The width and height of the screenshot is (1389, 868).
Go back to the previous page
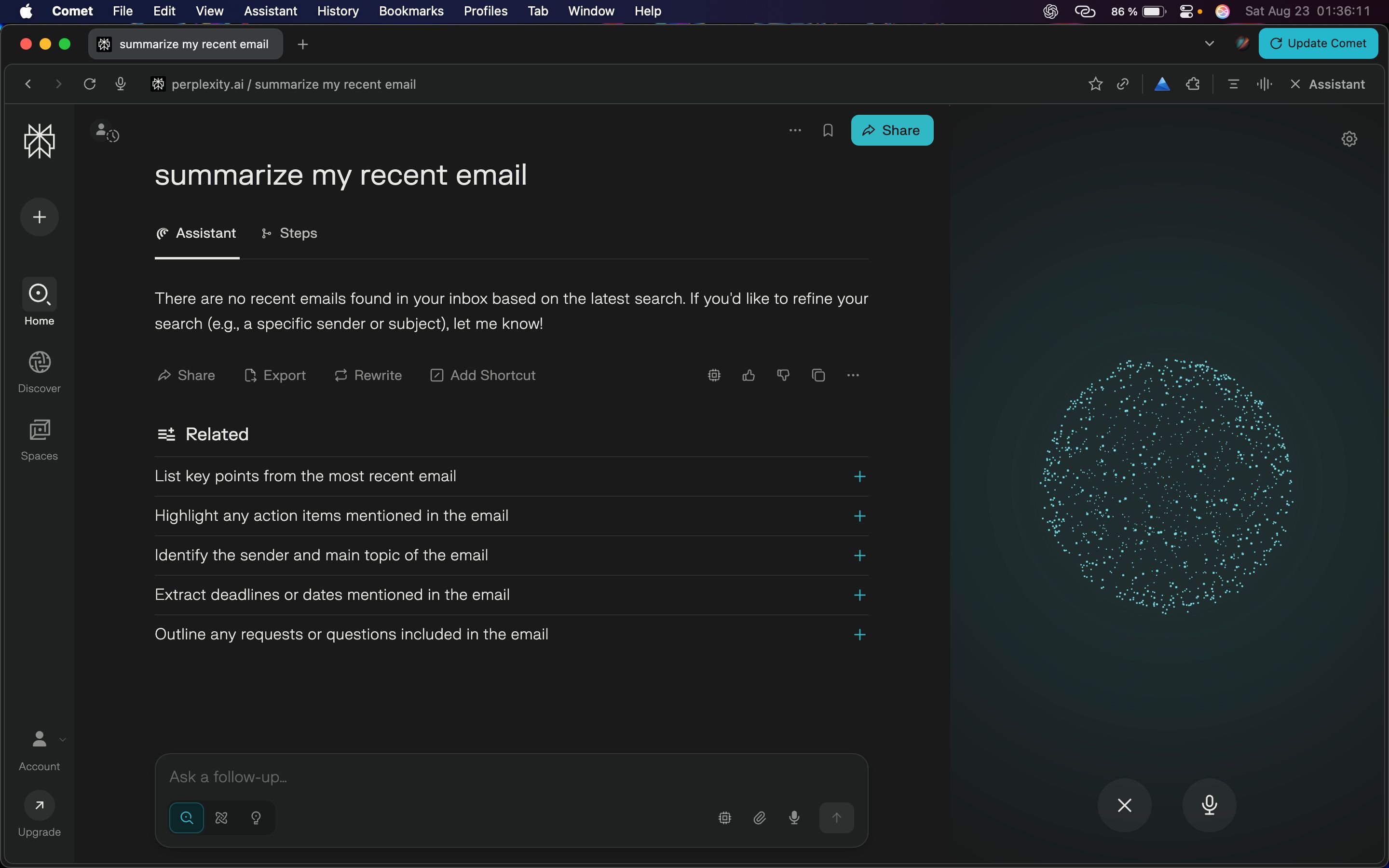(28, 84)
